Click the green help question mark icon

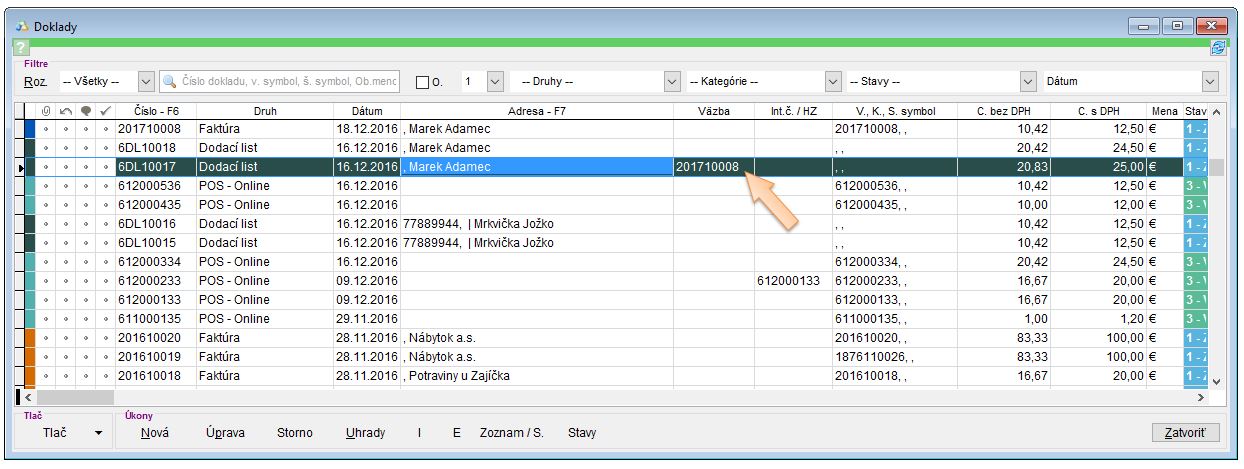click(x=20, y=48)
